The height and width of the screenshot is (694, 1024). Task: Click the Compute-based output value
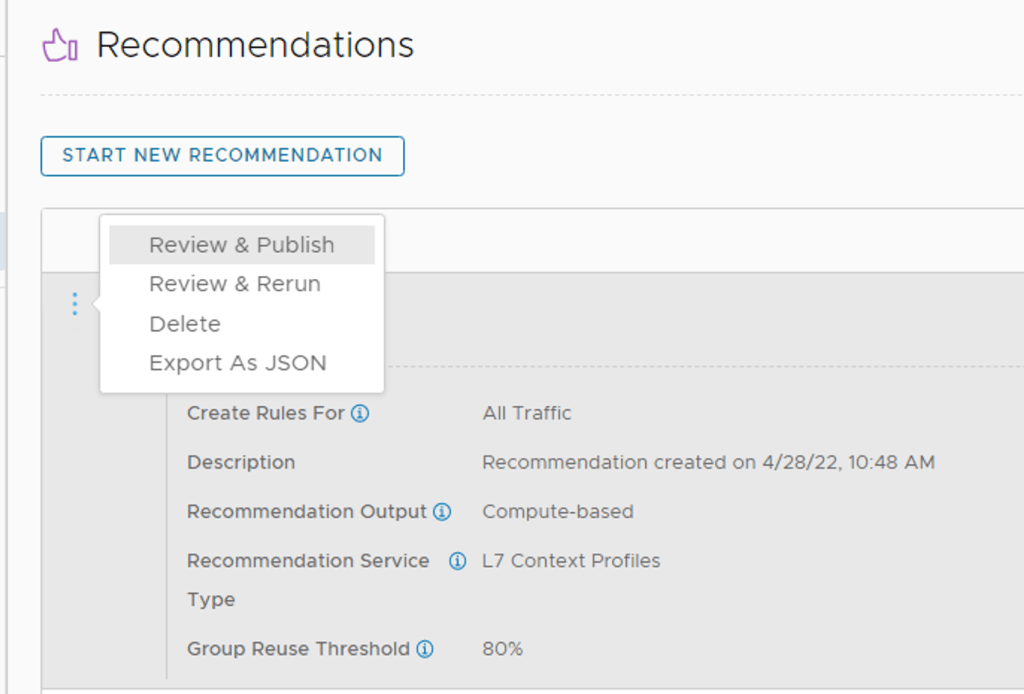[x=558, y=512]
